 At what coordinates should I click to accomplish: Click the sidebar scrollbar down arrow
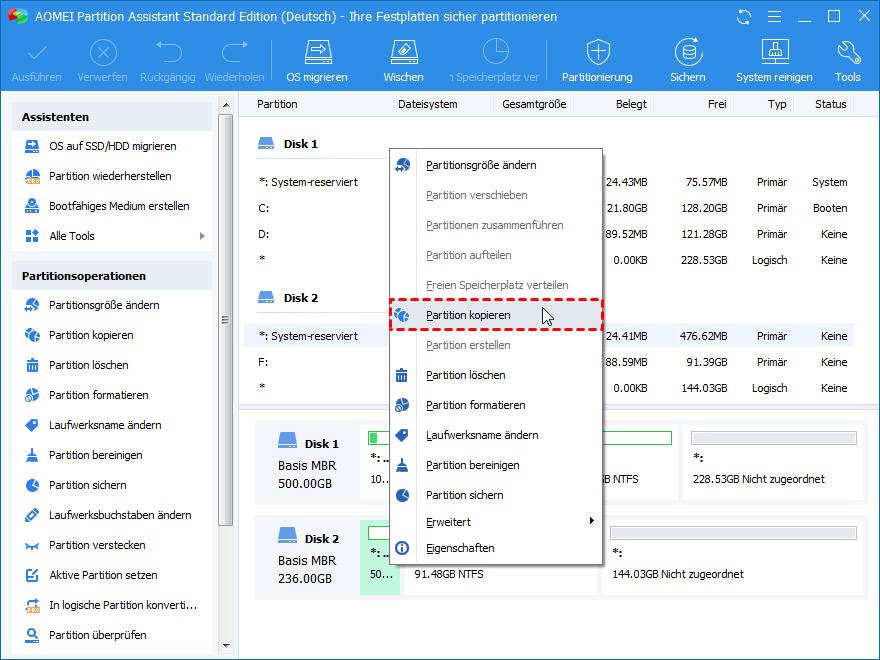[x=226, y=646]
